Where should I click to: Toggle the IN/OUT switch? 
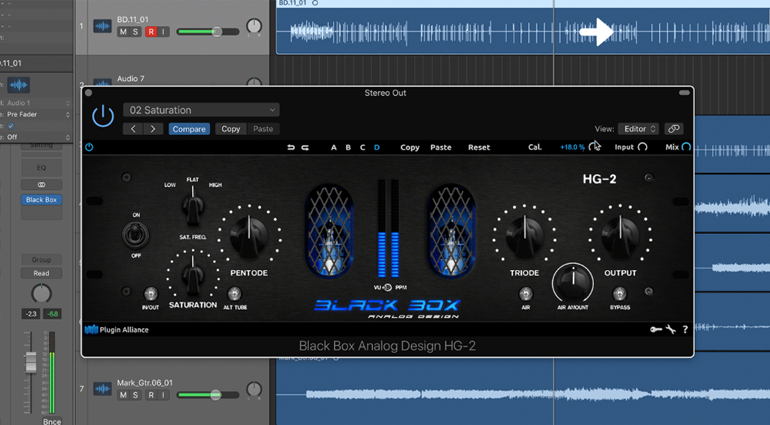pyautogui.click(x=150, y=294)
